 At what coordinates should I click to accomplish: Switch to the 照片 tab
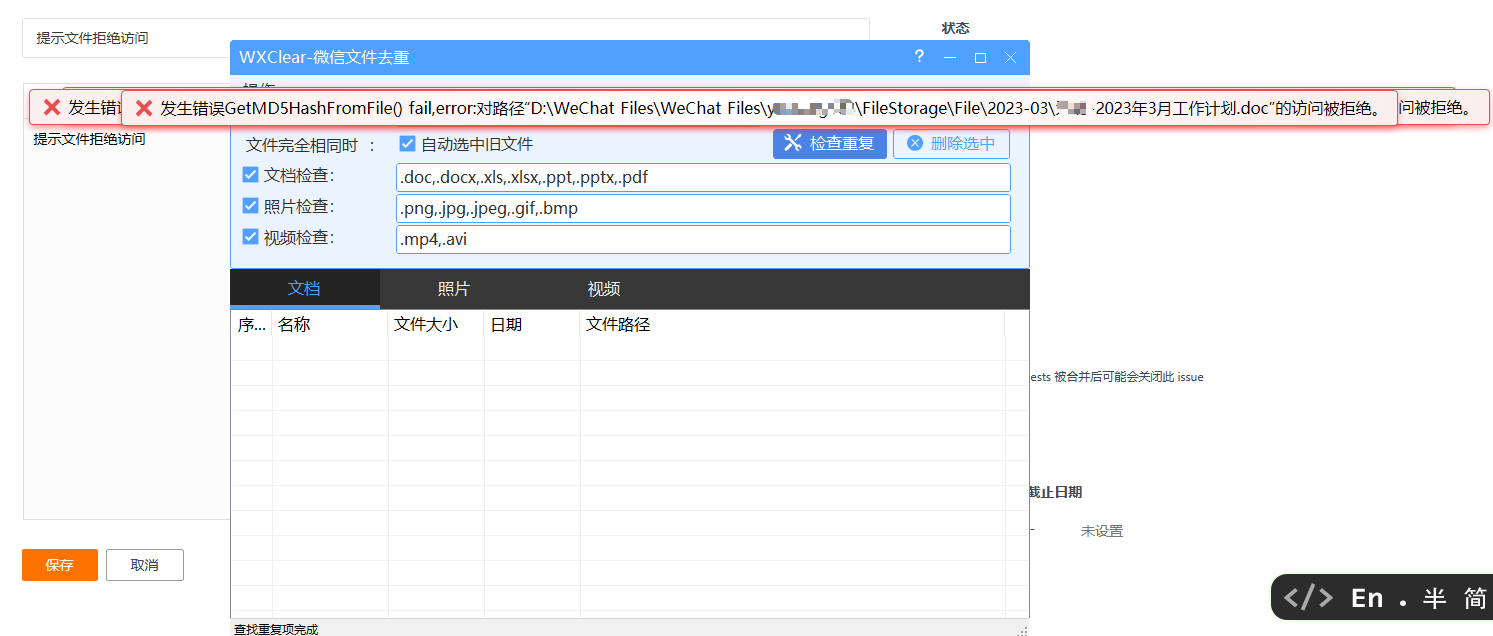(x=454, y=289)
